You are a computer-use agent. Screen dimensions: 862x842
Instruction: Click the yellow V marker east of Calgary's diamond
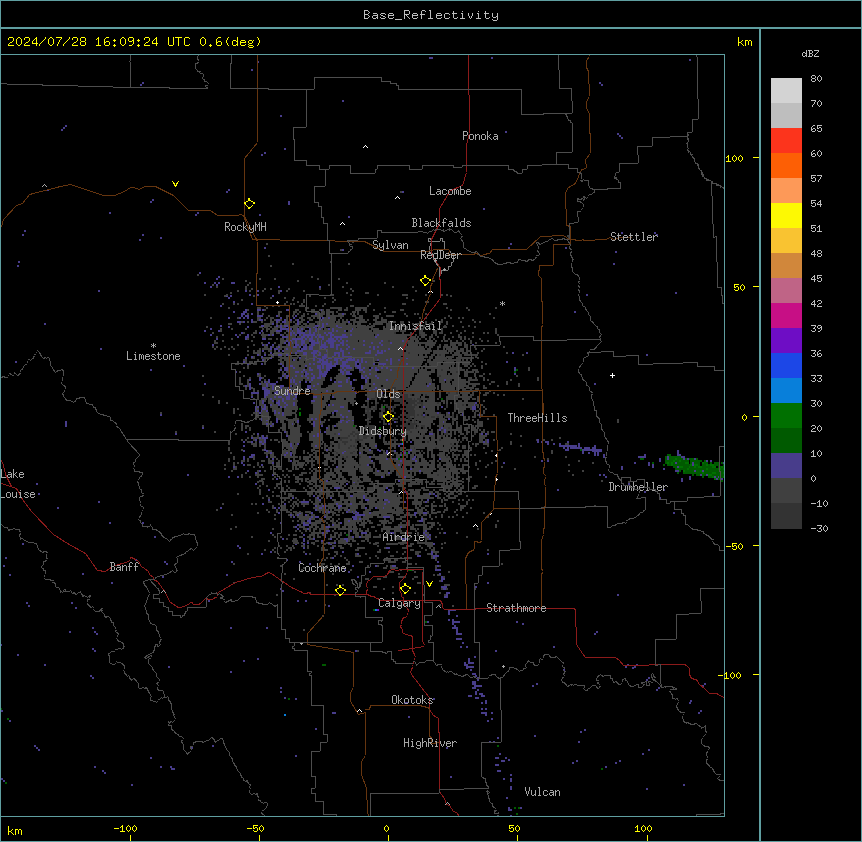(x=429, y=584)
